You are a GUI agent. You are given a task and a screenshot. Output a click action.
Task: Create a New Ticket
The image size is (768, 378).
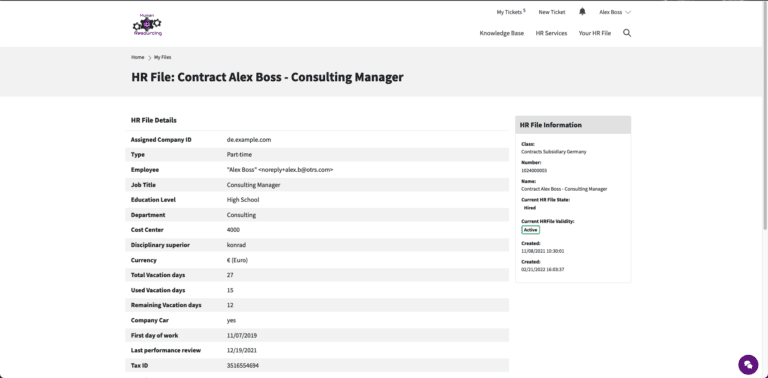(552, 12)
